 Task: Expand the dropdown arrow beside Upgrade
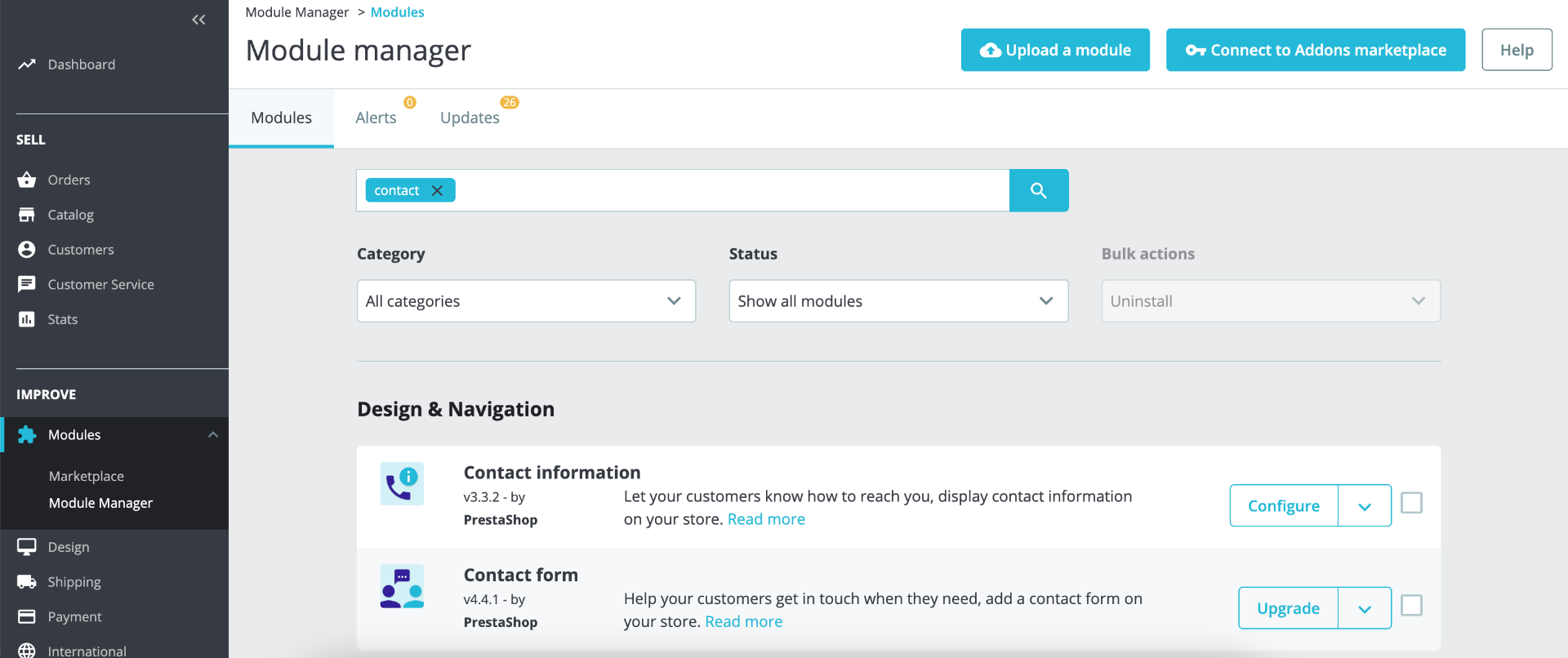(x=1365, y=609)
